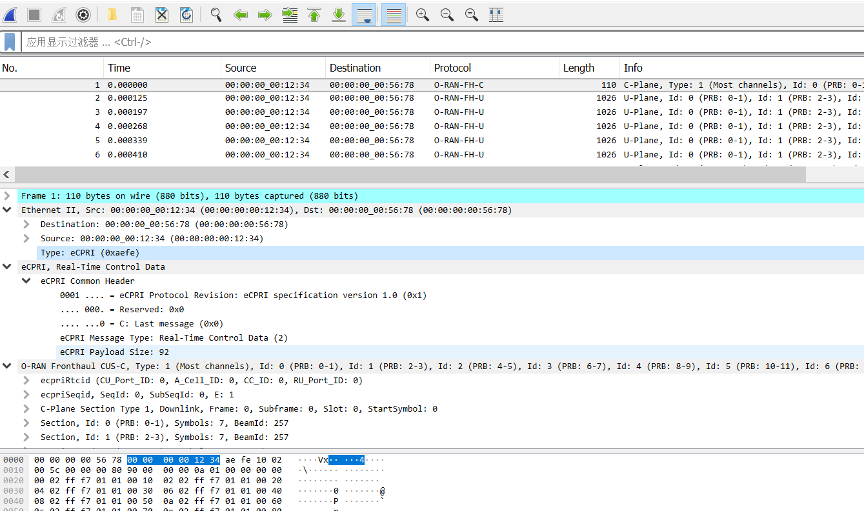This screenshot has height=512, width=864.
Task: Select packet 3 at time 0.000197
Action: click(432, 112)
